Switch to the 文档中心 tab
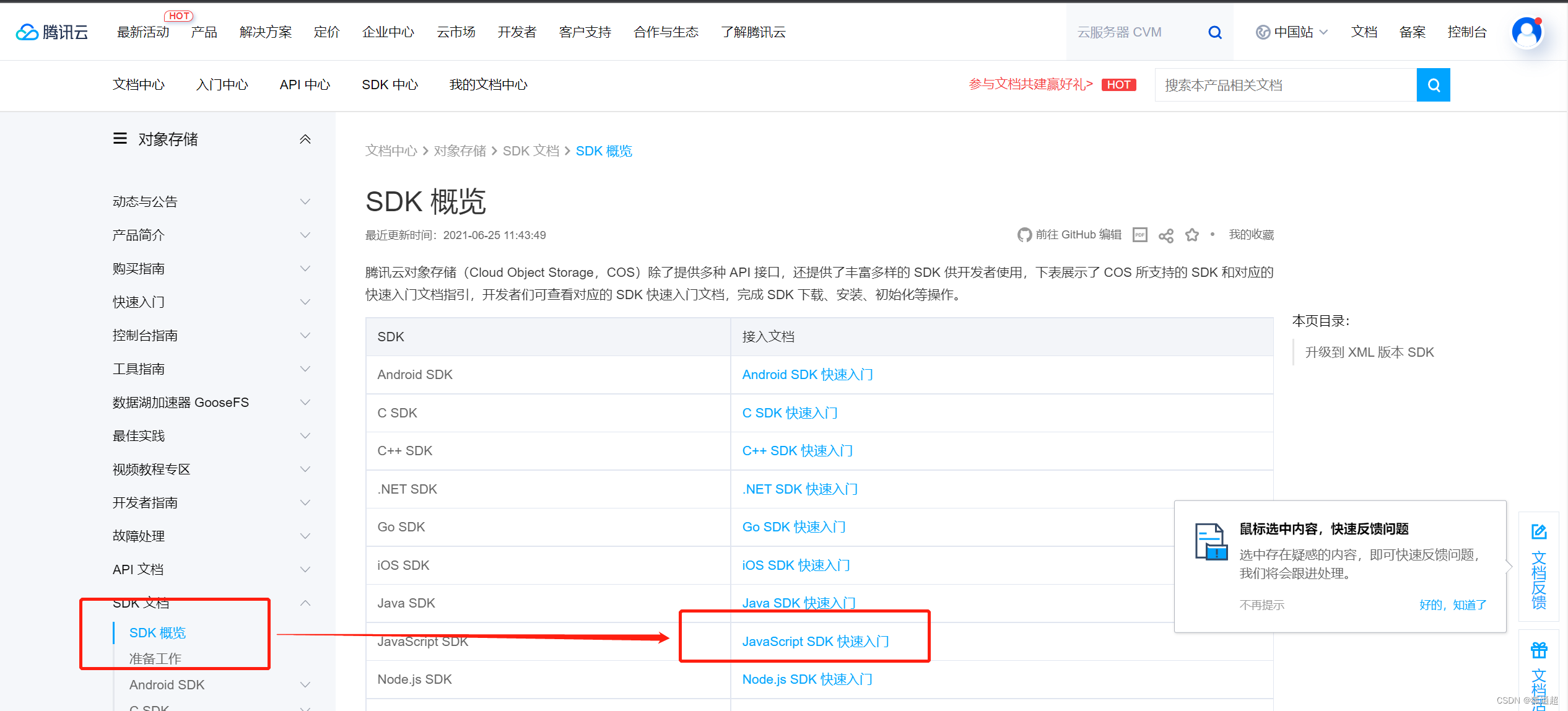The width and height of the screenshot is (1568, 711). [x=139, y=85]
